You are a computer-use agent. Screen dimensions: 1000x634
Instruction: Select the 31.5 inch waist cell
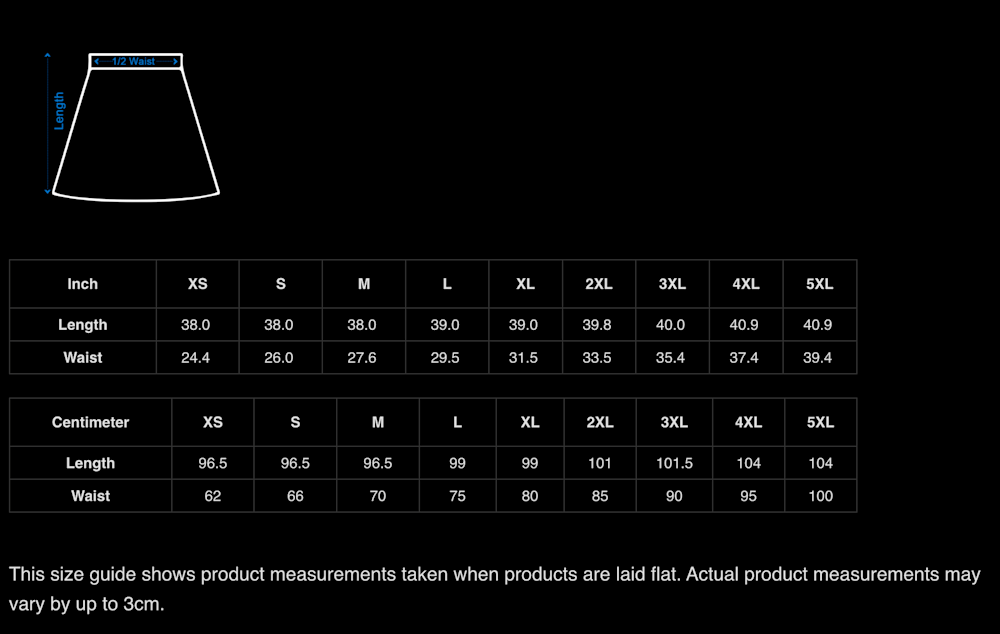(x=524, y=357)
